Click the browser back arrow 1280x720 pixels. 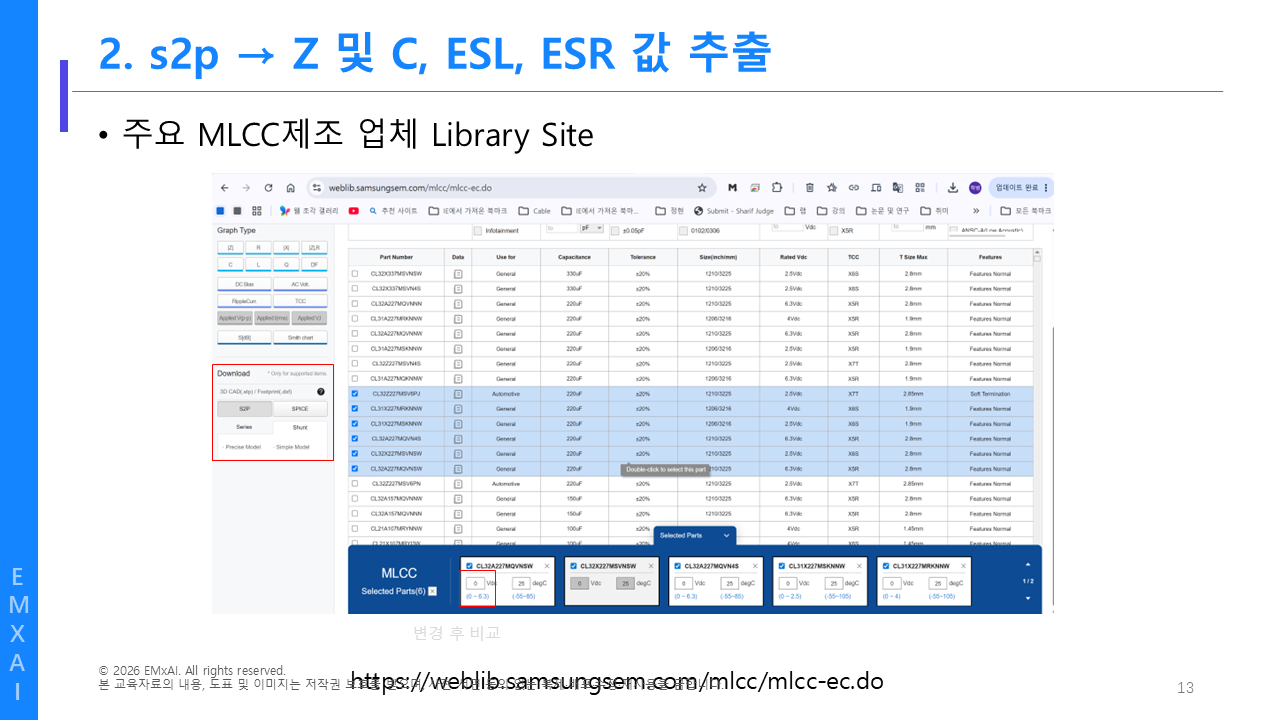224,188
